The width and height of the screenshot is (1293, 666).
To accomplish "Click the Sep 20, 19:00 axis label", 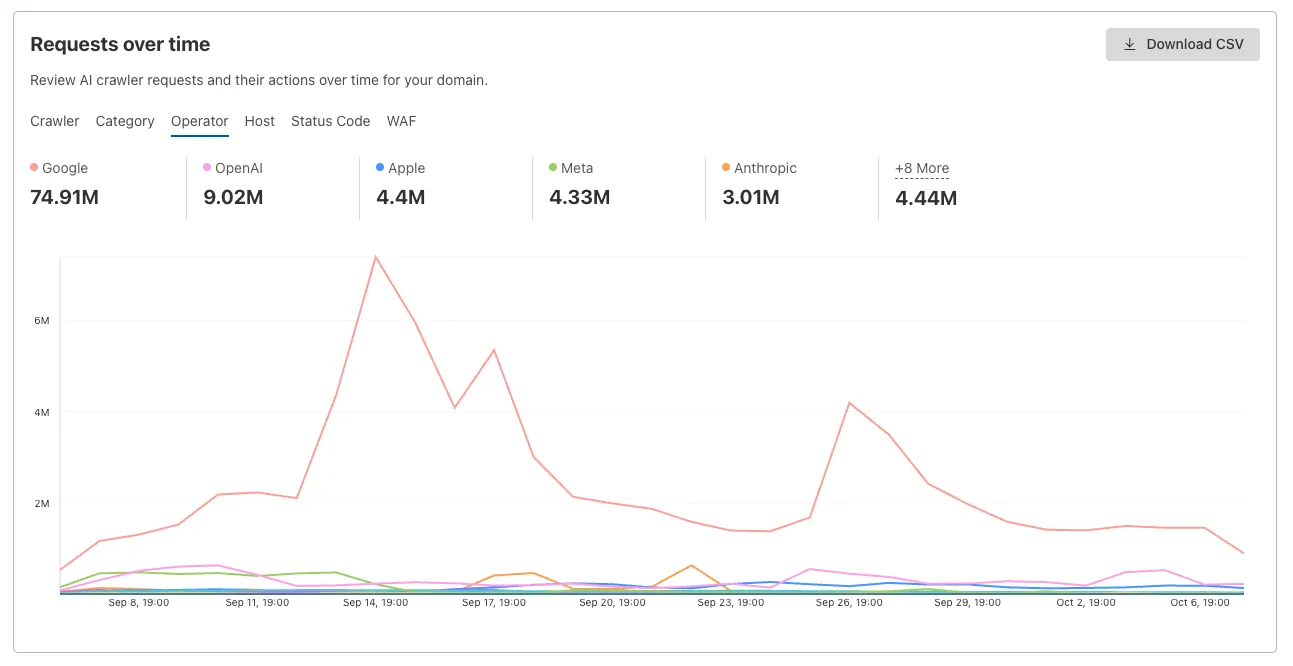I will pyautogui.click(x=613, y=602).
